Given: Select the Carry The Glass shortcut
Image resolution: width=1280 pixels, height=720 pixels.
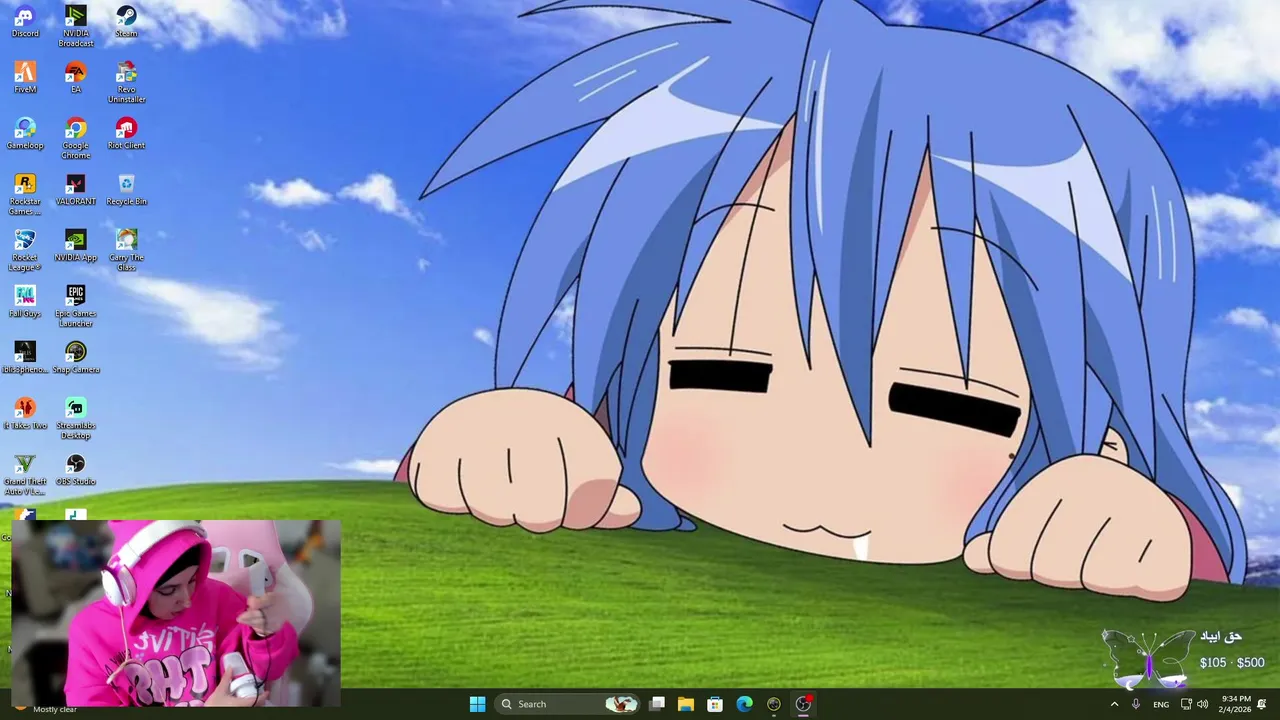Looking at the screenshot, I should pyautogui.click(x=126, y=251).
